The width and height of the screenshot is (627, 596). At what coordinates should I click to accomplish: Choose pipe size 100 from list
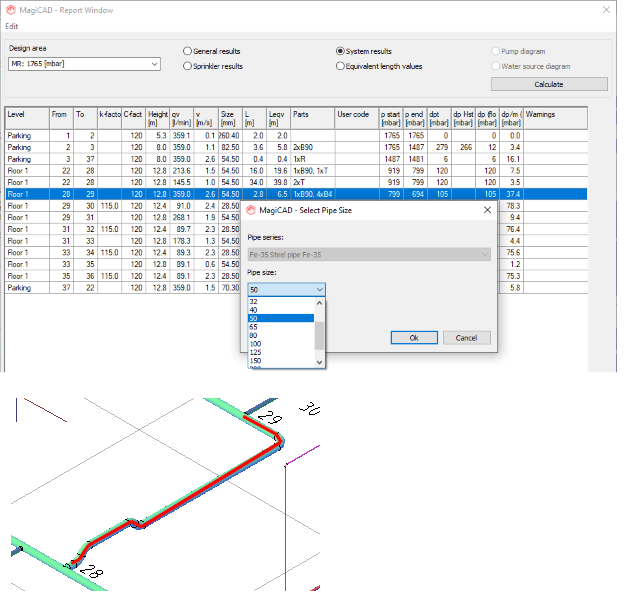click(281, 344)
